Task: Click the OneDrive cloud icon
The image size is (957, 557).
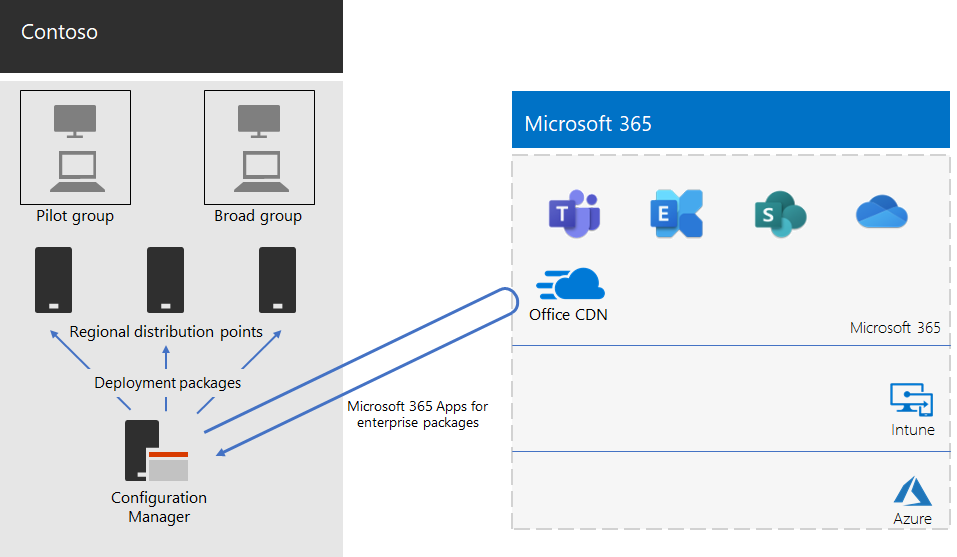Action: (x=881, y=212)
